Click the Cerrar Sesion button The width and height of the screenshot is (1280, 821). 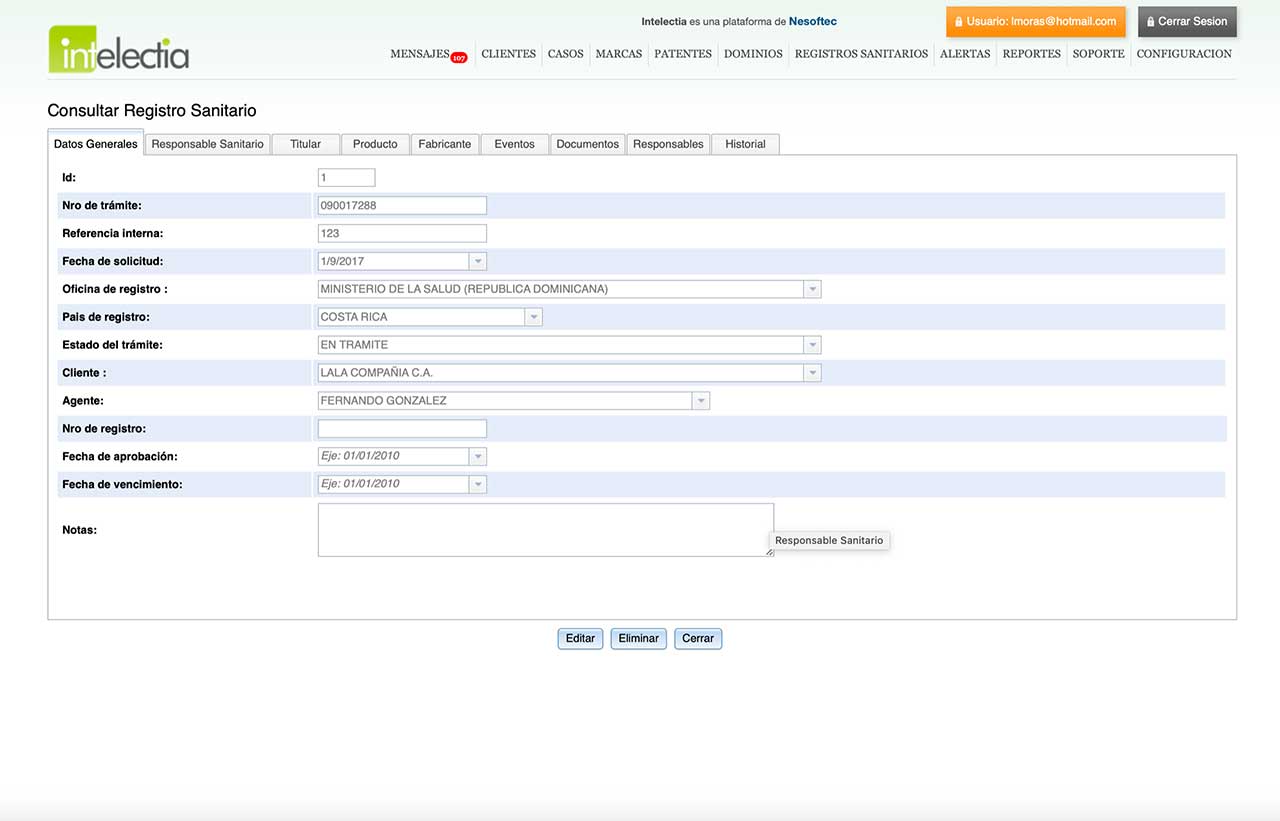pos(1187,21)
